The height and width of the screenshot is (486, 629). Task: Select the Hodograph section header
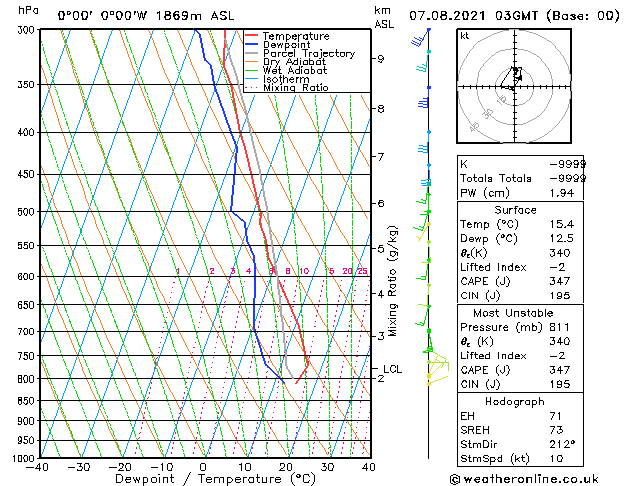(516, 400)
